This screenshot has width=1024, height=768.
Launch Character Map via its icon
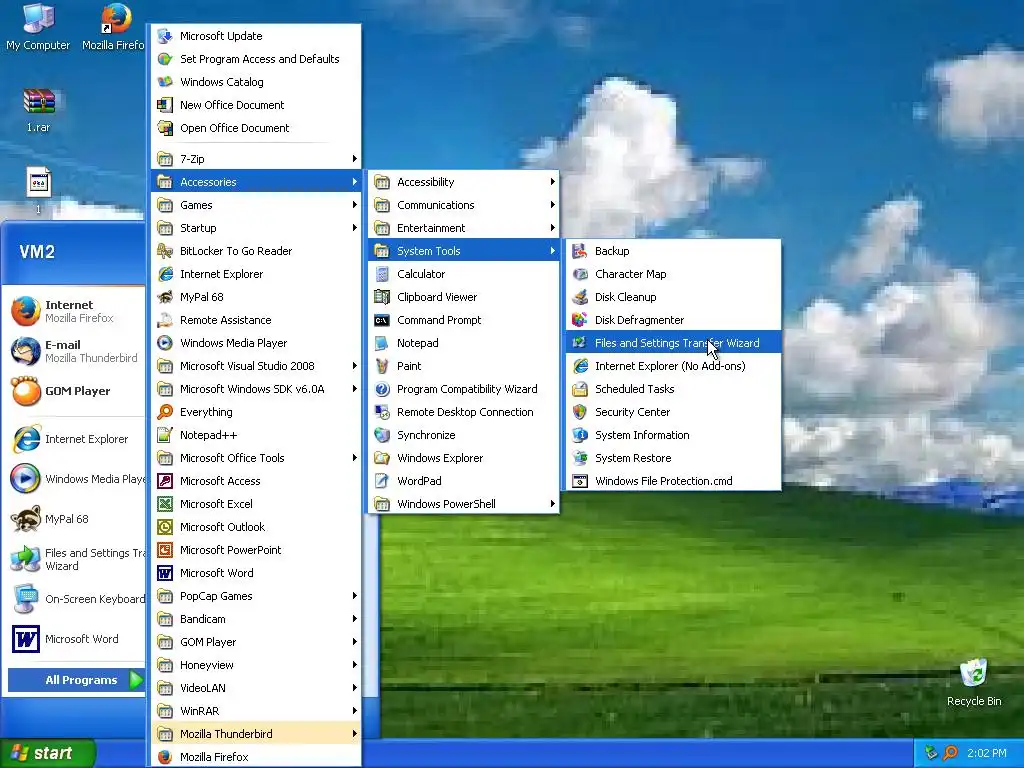coord(579,274)
